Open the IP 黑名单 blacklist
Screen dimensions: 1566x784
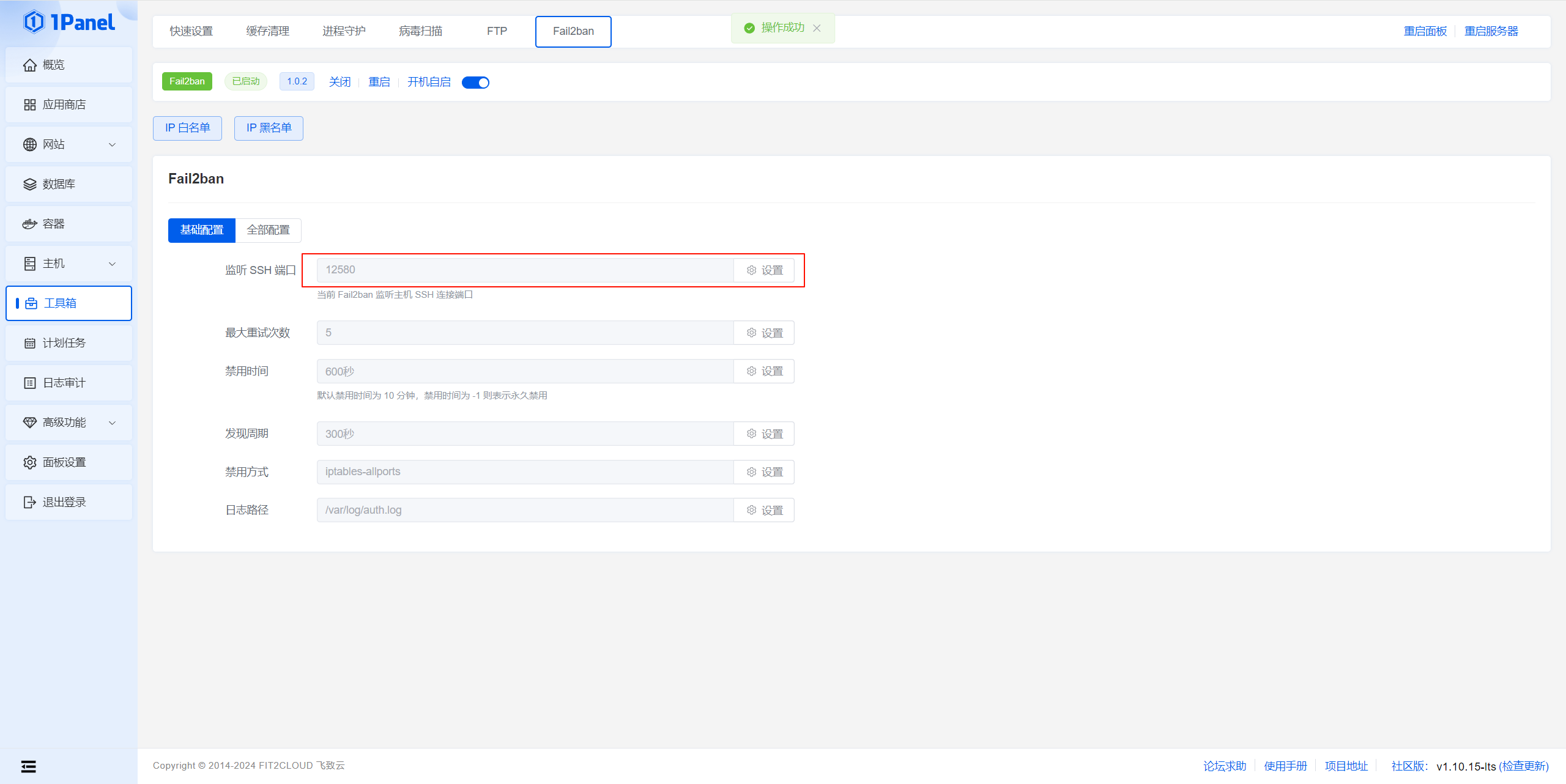(x=269, y=128)
